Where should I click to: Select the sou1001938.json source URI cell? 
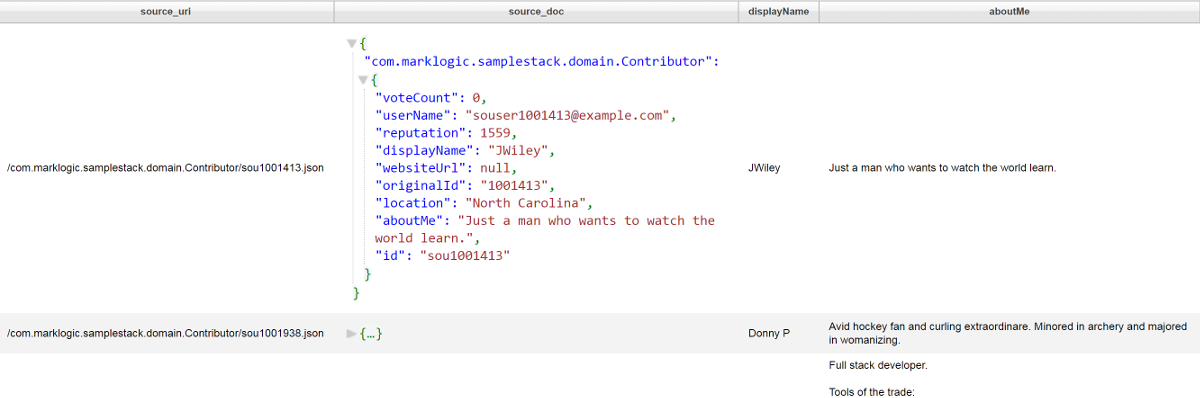pyautogui.click(x=165, y=333)
